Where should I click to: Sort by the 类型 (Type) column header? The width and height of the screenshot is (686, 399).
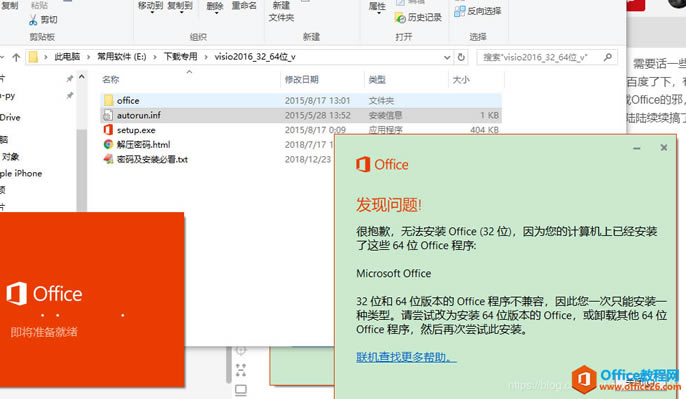(377, 80)
